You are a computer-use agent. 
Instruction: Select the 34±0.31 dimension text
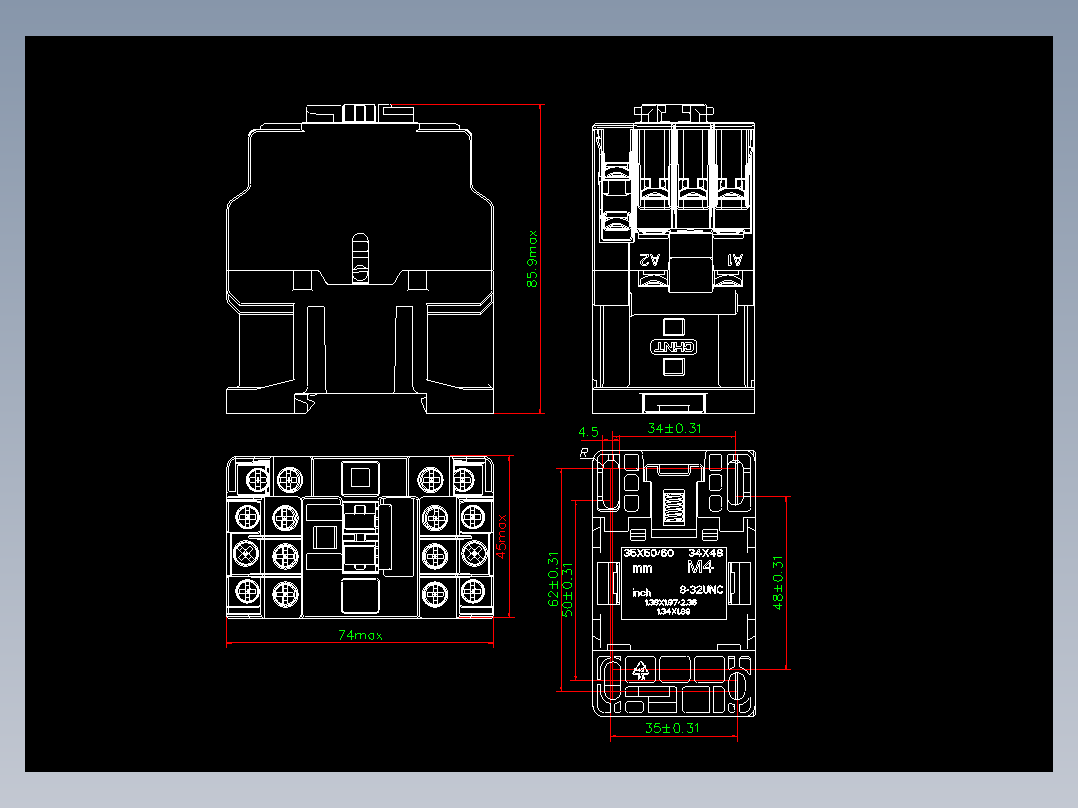tap(674, 428)
